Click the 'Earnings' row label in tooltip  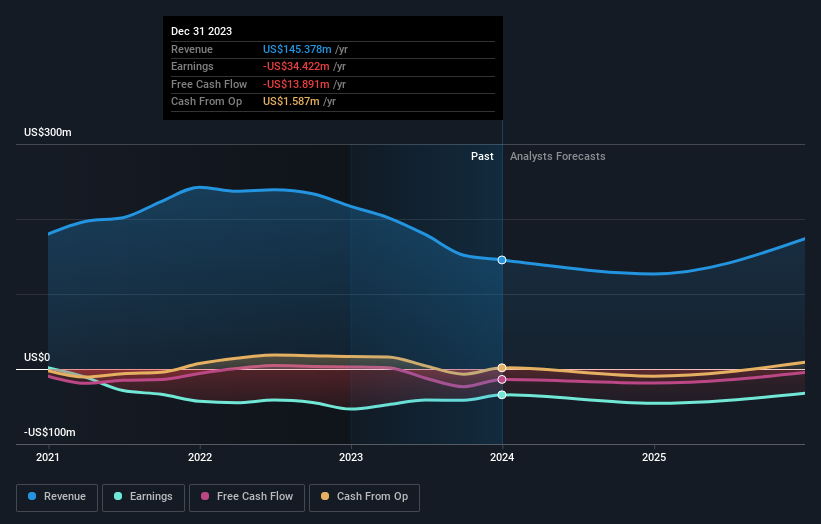pyautogui.click(x=192, y=66)
